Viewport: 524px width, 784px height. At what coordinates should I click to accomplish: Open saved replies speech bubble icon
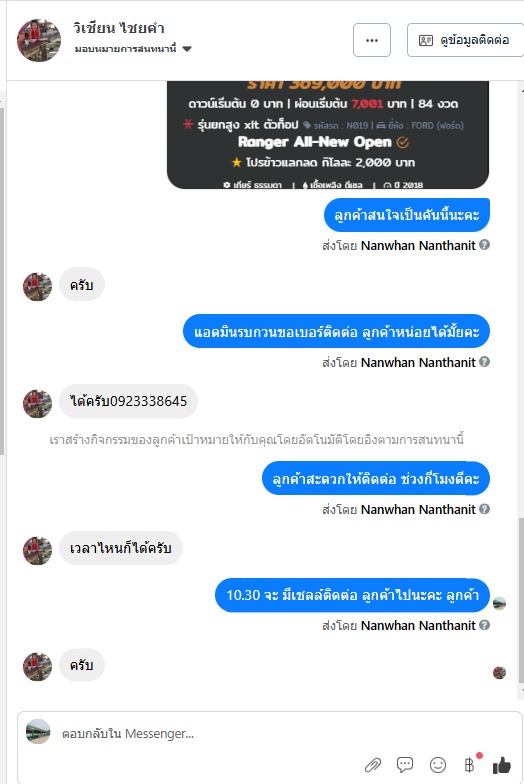404,764
